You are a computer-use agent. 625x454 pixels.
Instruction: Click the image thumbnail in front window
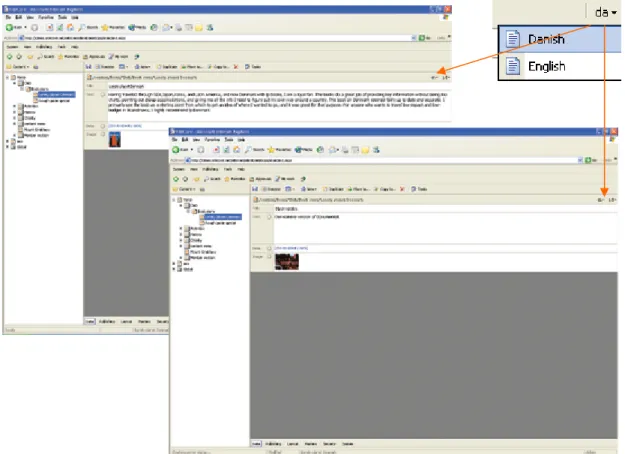click(287, 262)
